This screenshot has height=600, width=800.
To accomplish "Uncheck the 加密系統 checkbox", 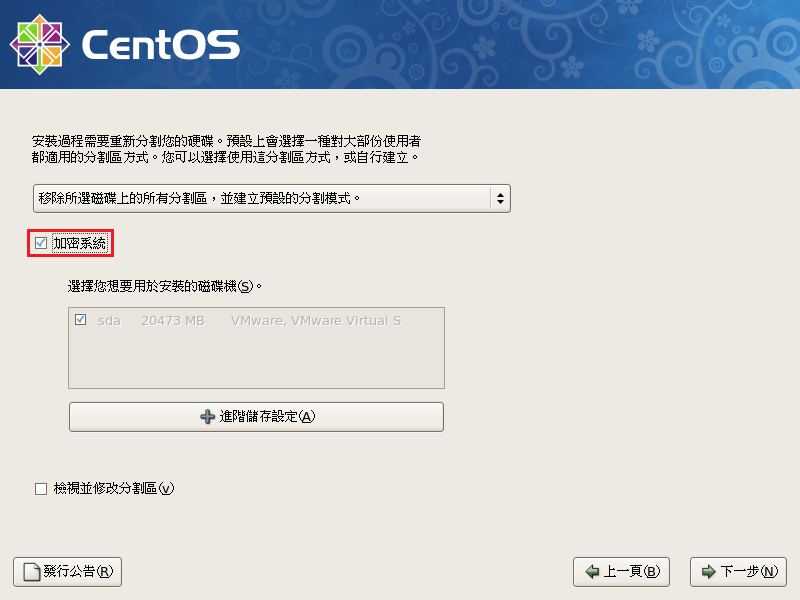I will (x=41, y=243).
